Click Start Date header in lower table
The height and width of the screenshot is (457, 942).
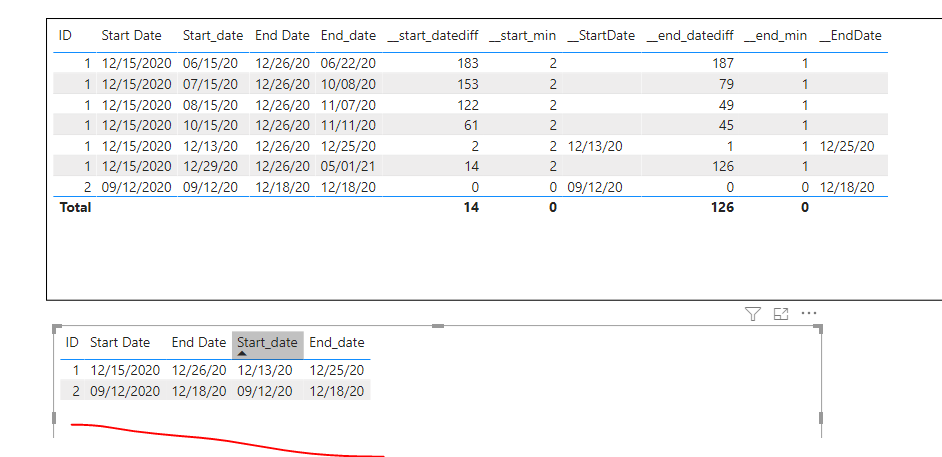coord(120,342)
